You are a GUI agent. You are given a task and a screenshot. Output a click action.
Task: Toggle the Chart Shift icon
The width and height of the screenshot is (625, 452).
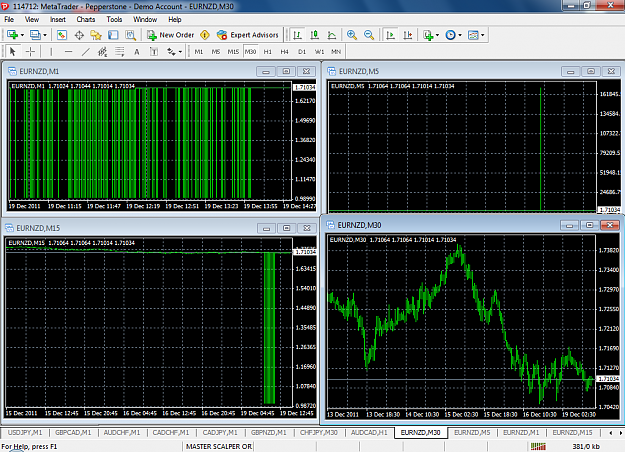tap(408, 35)
